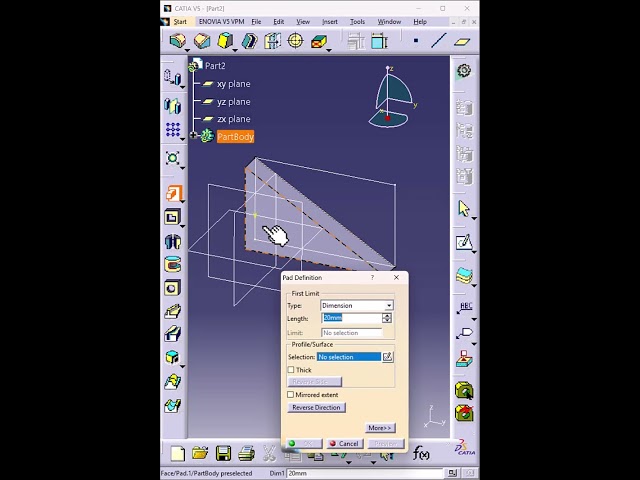
Task: Open the Rectangular Pattern sub-toolbar arrow
Action: point(182,139)
